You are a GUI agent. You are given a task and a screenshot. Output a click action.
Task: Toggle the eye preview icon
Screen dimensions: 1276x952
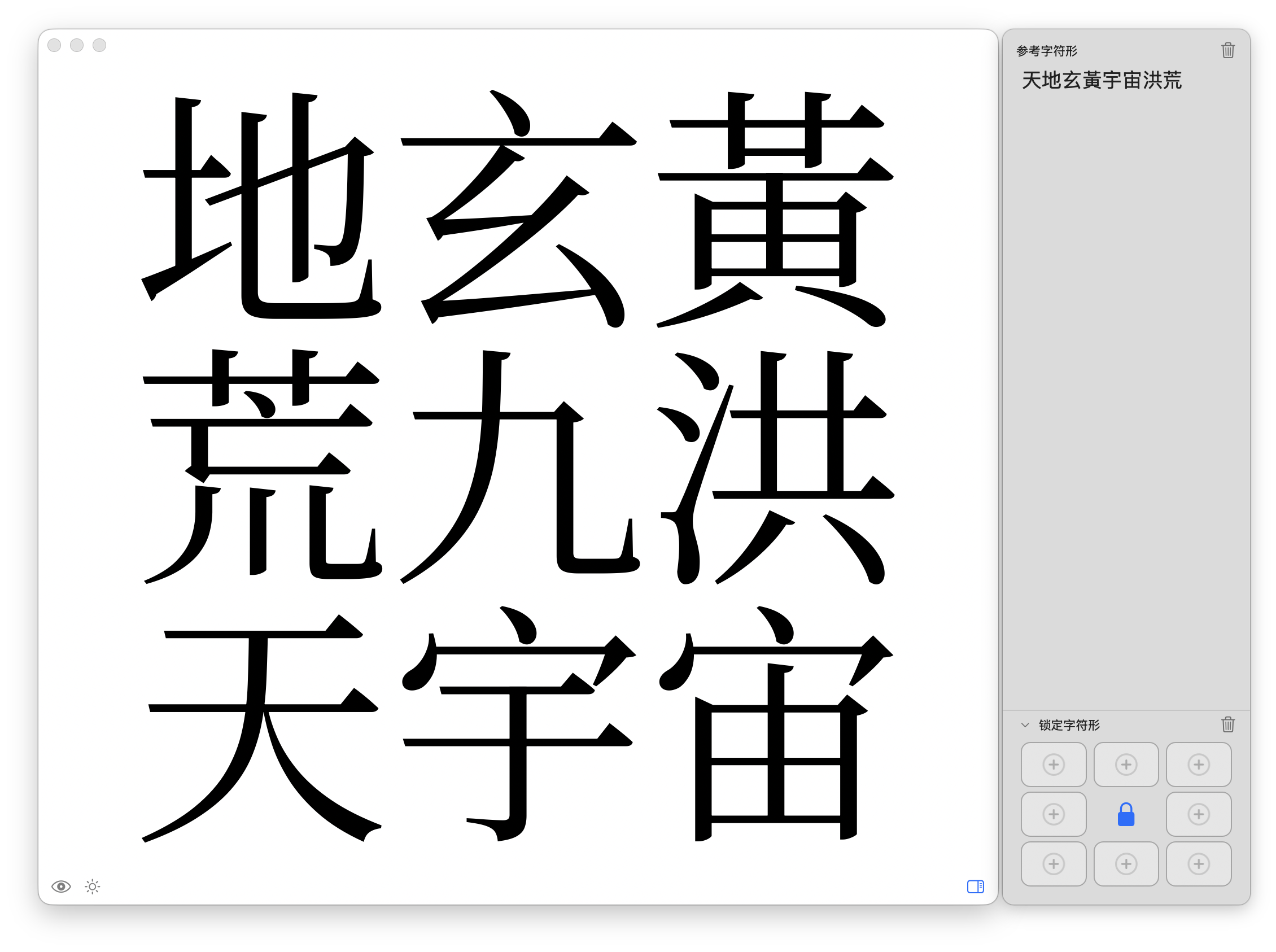click(61, 886)
